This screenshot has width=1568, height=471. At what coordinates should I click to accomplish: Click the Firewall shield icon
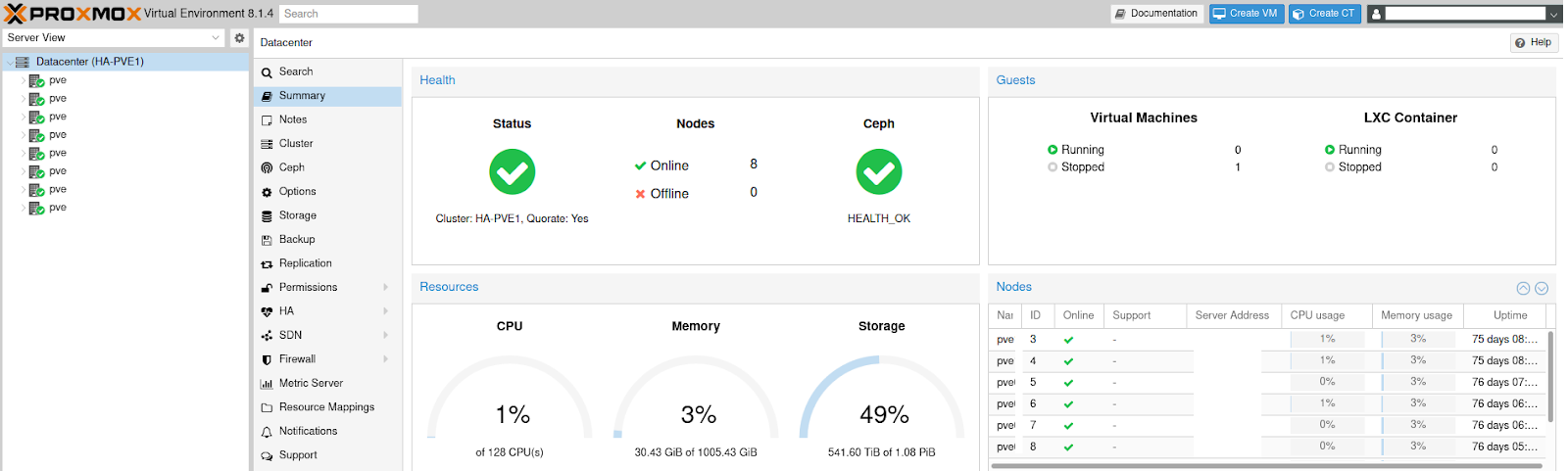point(267,360)
